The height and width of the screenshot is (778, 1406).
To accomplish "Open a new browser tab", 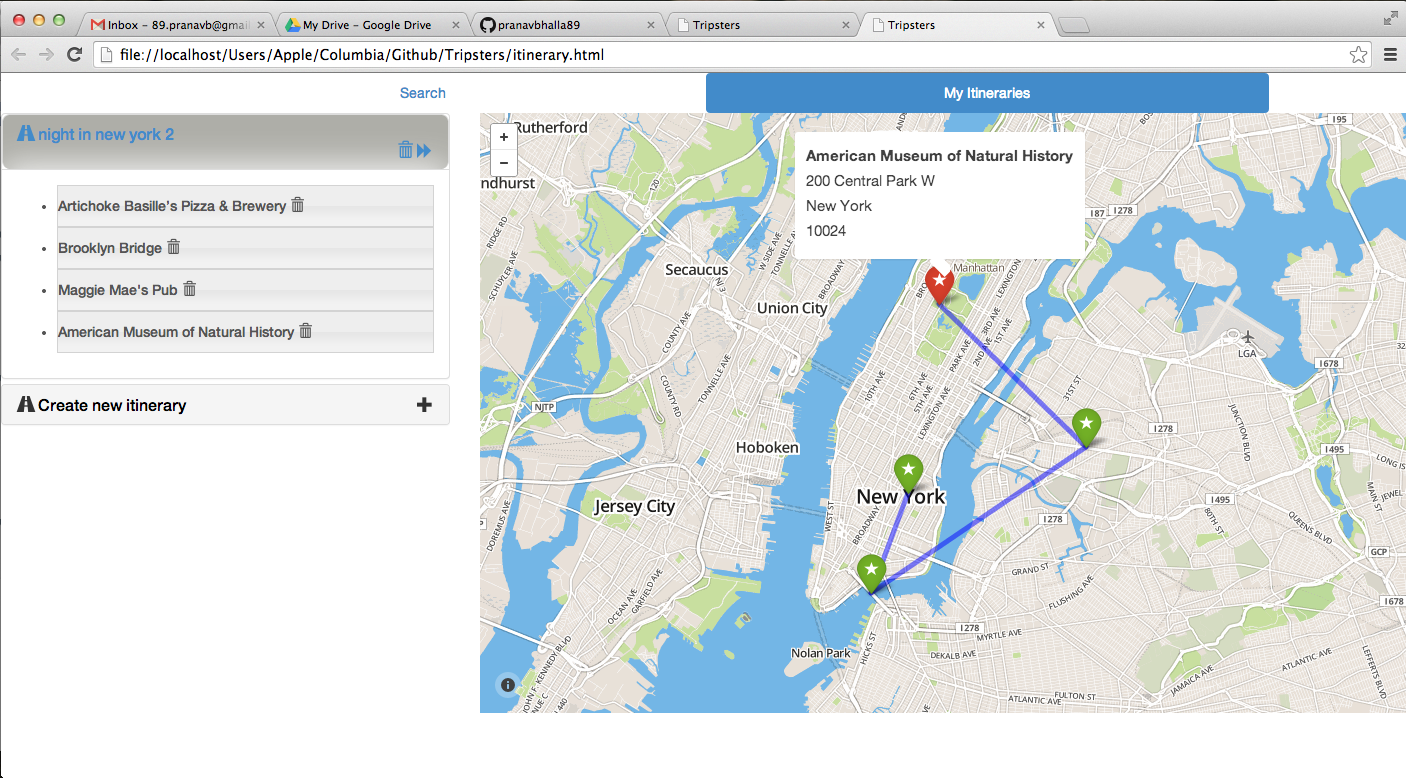I will click(x=1073, y=25).
